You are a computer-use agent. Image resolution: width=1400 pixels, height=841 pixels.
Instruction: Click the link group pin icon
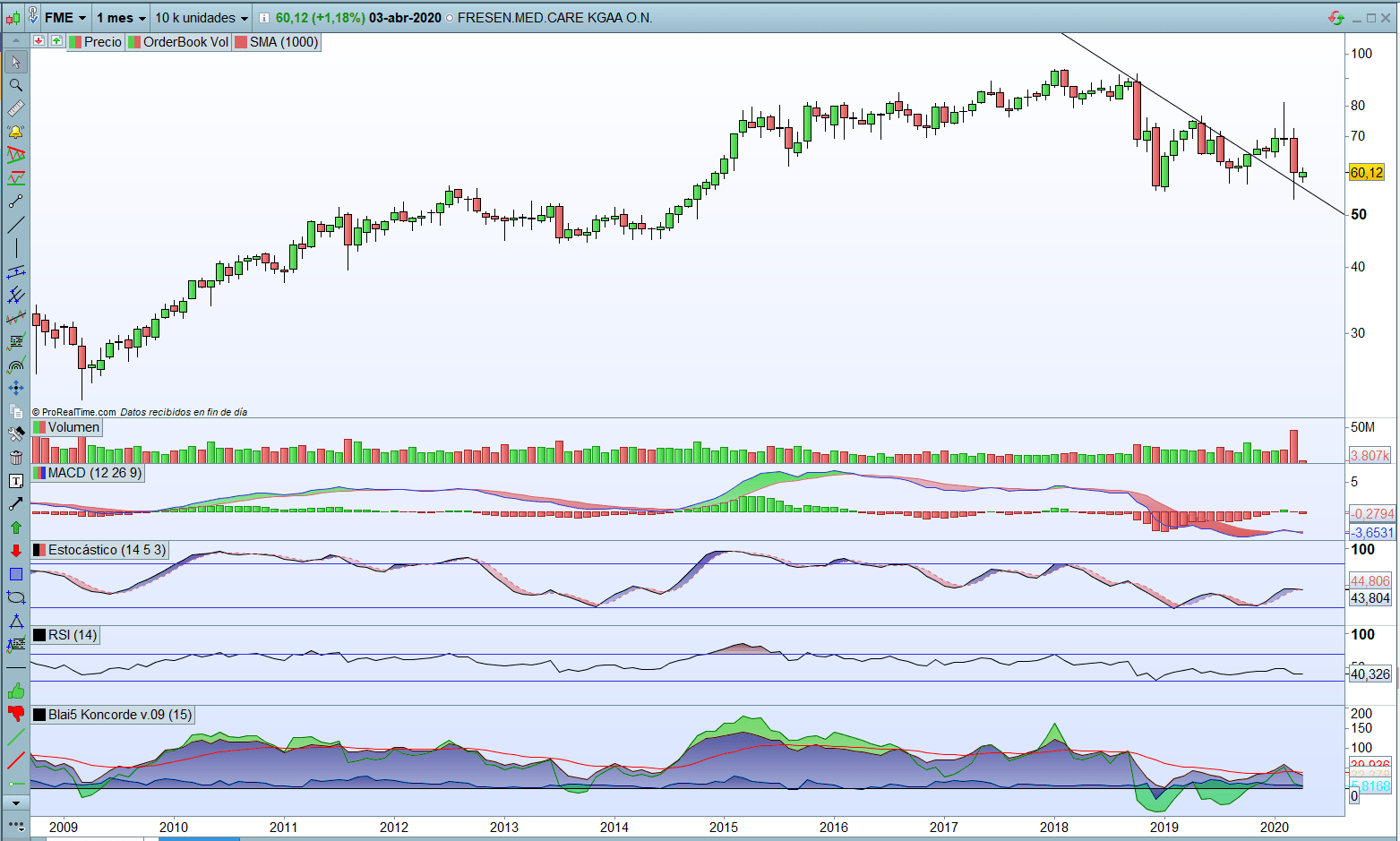(33, 15)
